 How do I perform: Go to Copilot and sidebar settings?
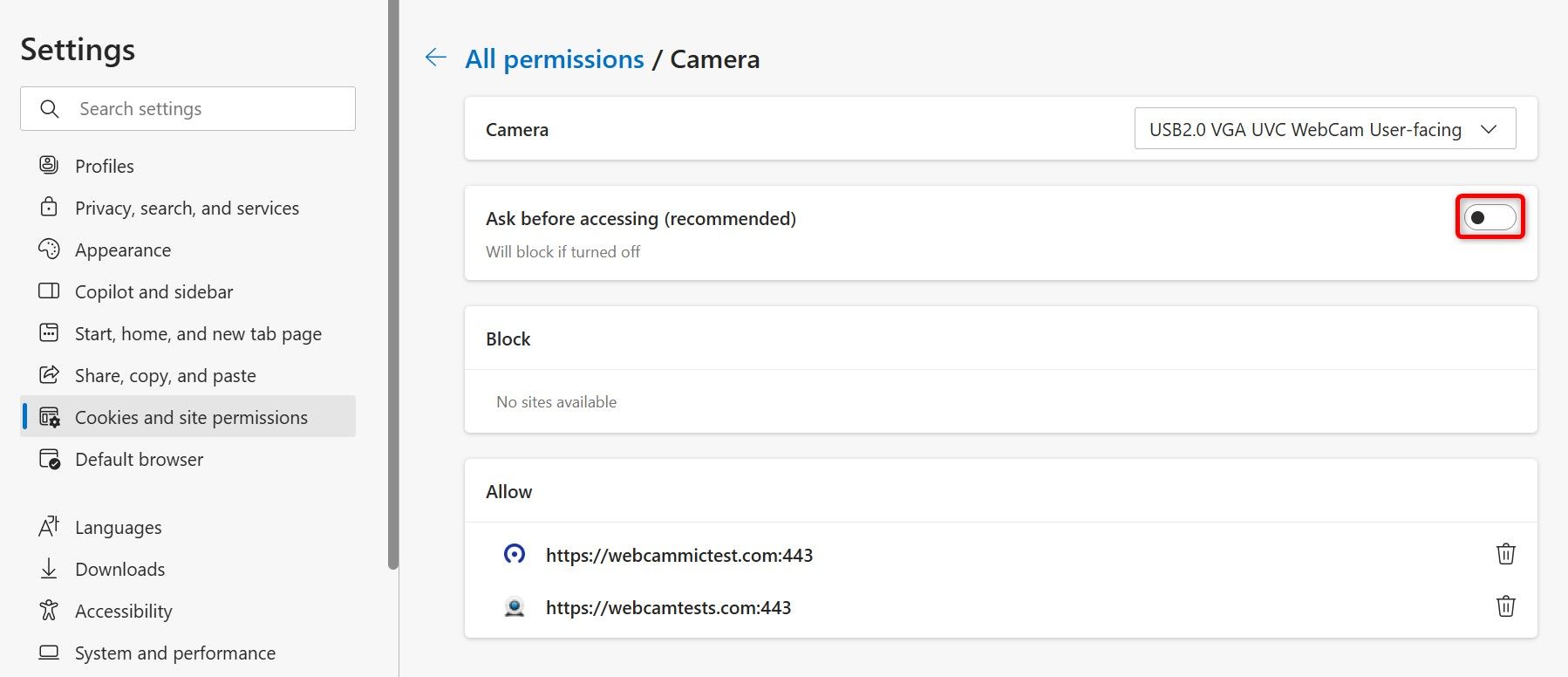pyautogui.click(x=153, y=291)
